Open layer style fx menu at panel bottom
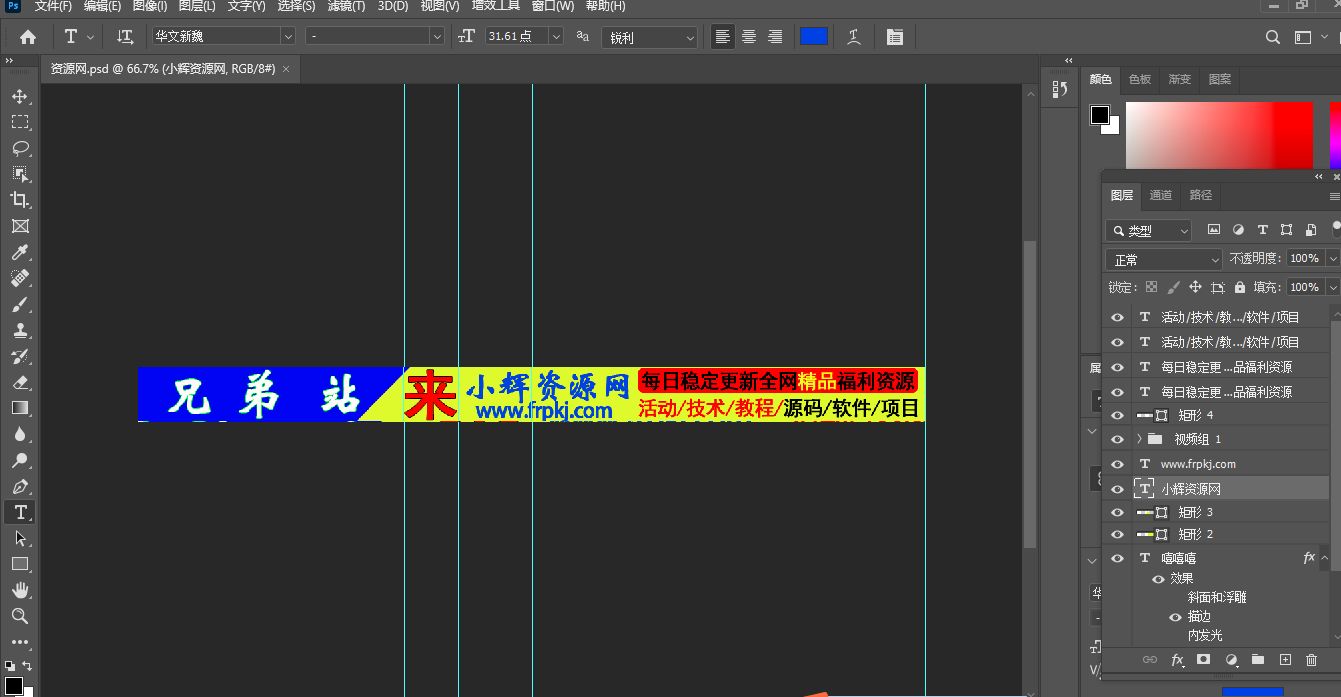The height and width of the screenshot is (697, 1341). point(1177,660)
